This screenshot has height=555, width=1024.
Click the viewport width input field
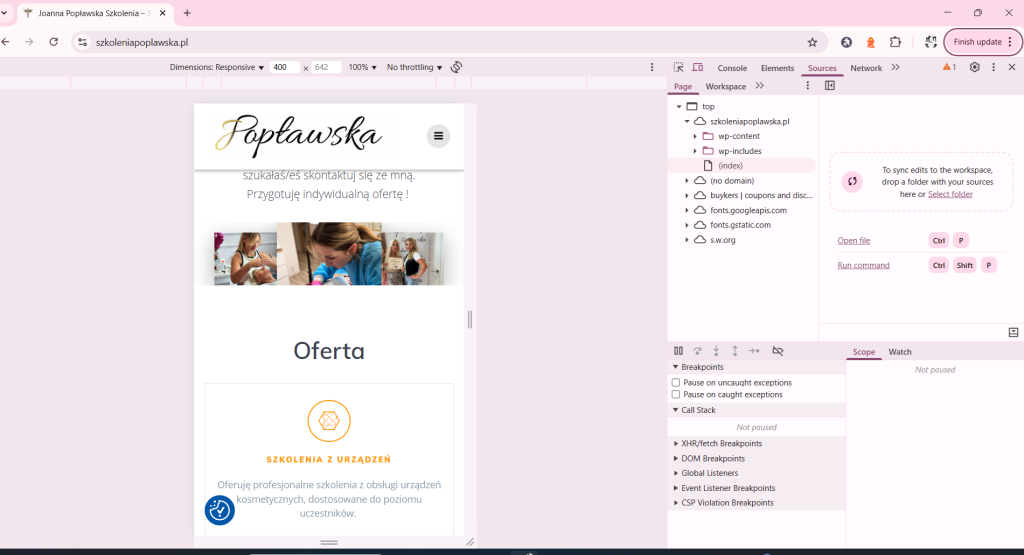coord(285,67)
